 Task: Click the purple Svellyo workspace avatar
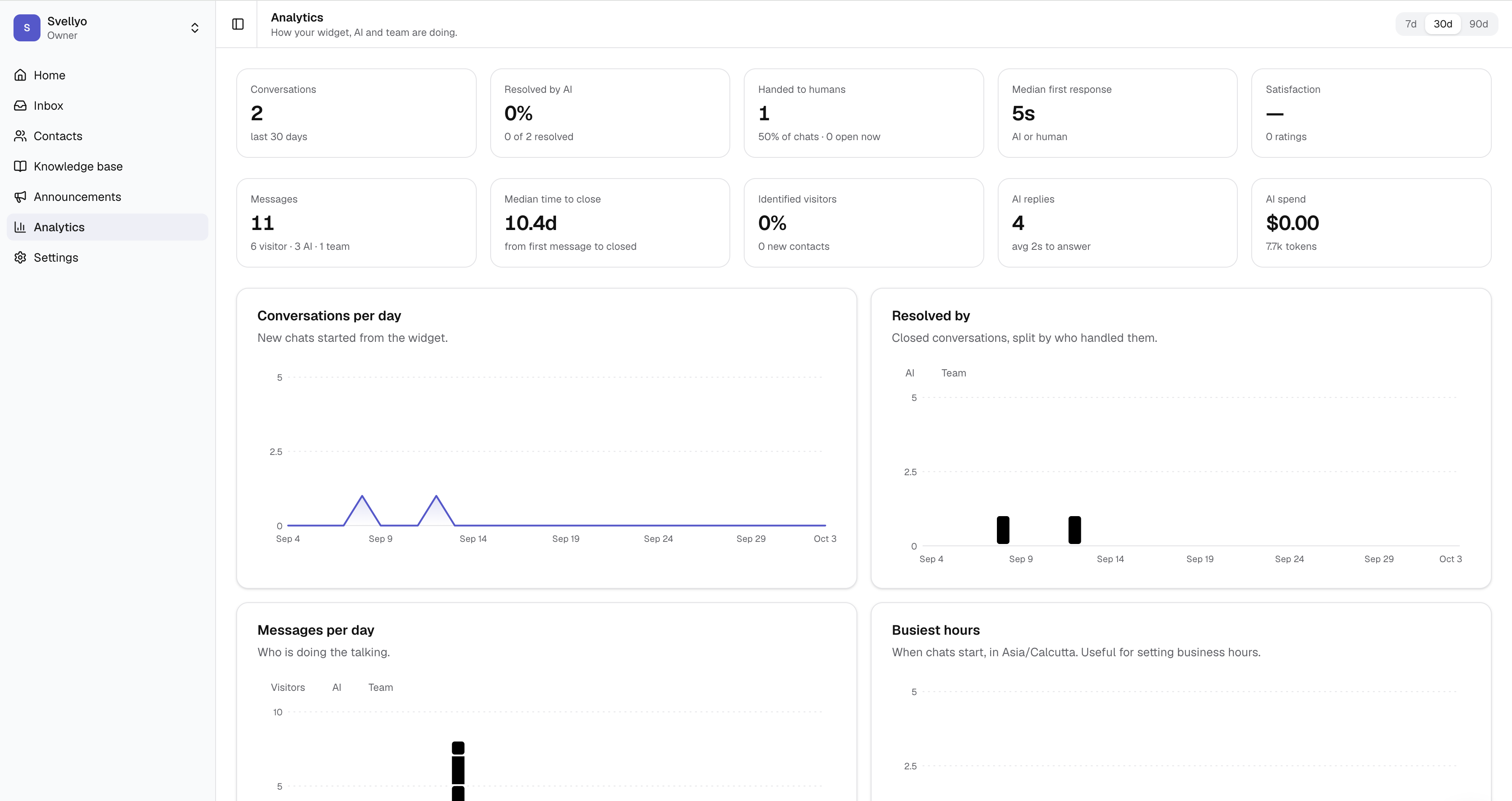pyautogui.click(x=27, y=27)
